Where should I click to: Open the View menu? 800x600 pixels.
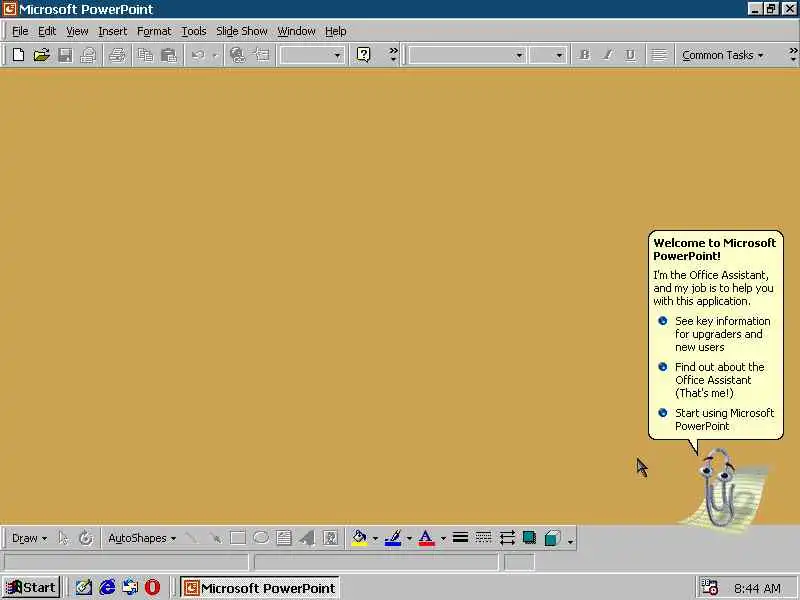coord(77,31)
